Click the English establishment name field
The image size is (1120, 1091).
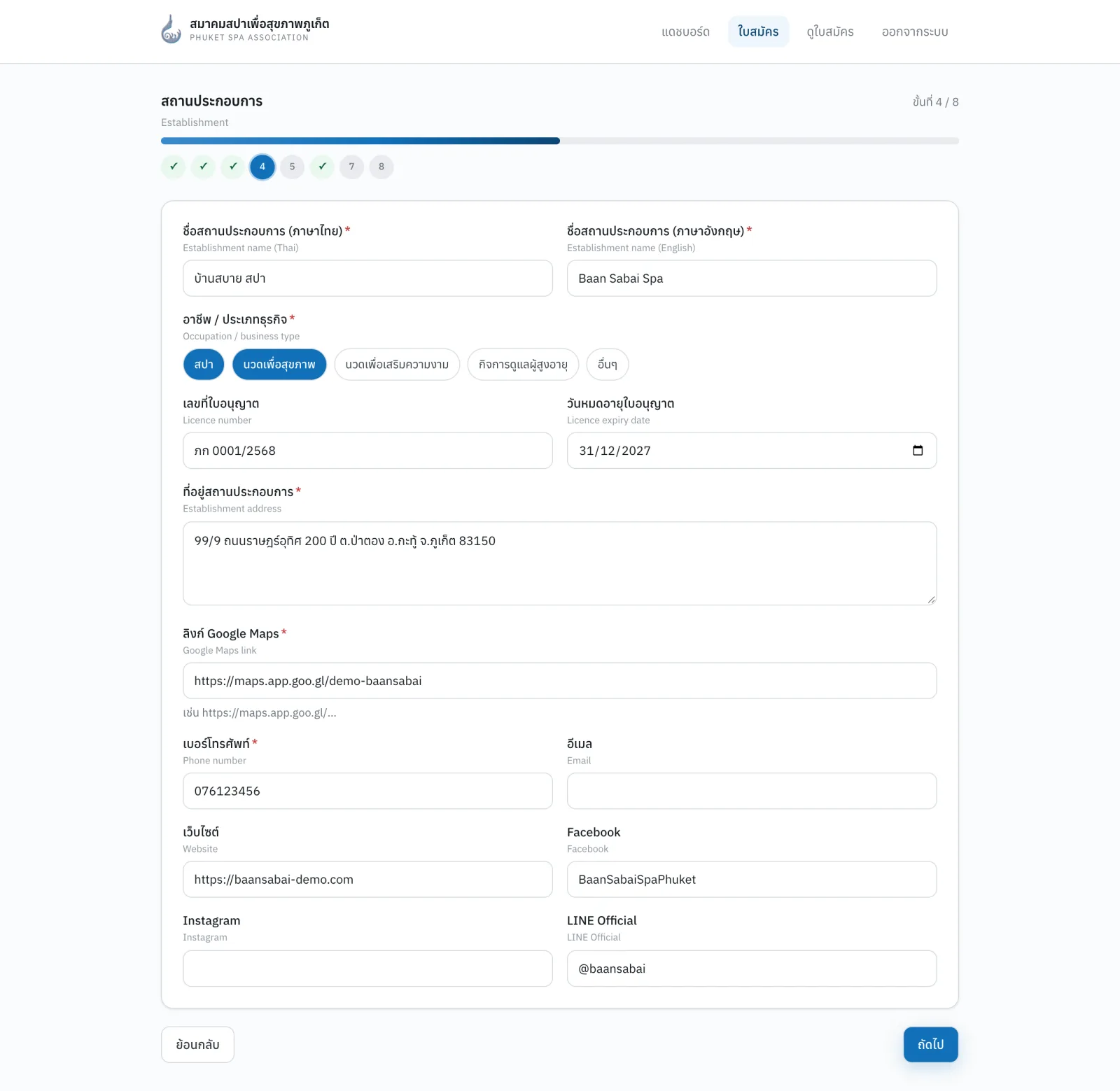coord(752,279)
